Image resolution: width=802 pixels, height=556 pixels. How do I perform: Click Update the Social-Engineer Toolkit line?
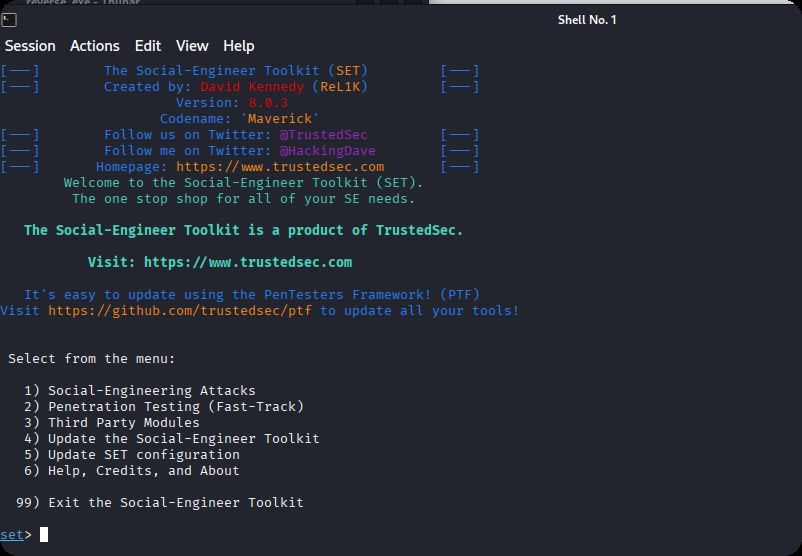[183, 439]
